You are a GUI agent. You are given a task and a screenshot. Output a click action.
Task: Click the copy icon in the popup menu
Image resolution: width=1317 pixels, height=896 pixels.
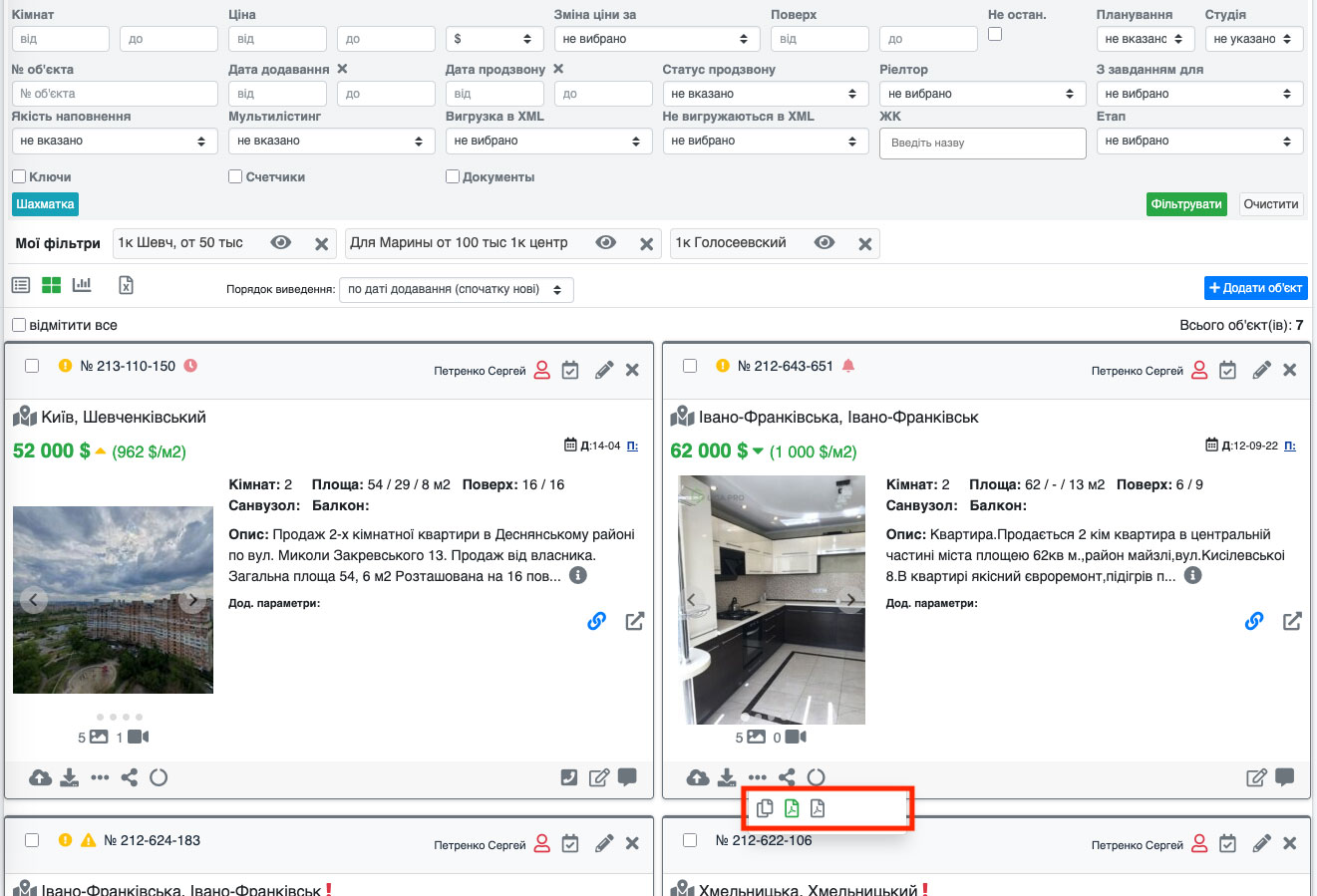click(x=765, y=808)
